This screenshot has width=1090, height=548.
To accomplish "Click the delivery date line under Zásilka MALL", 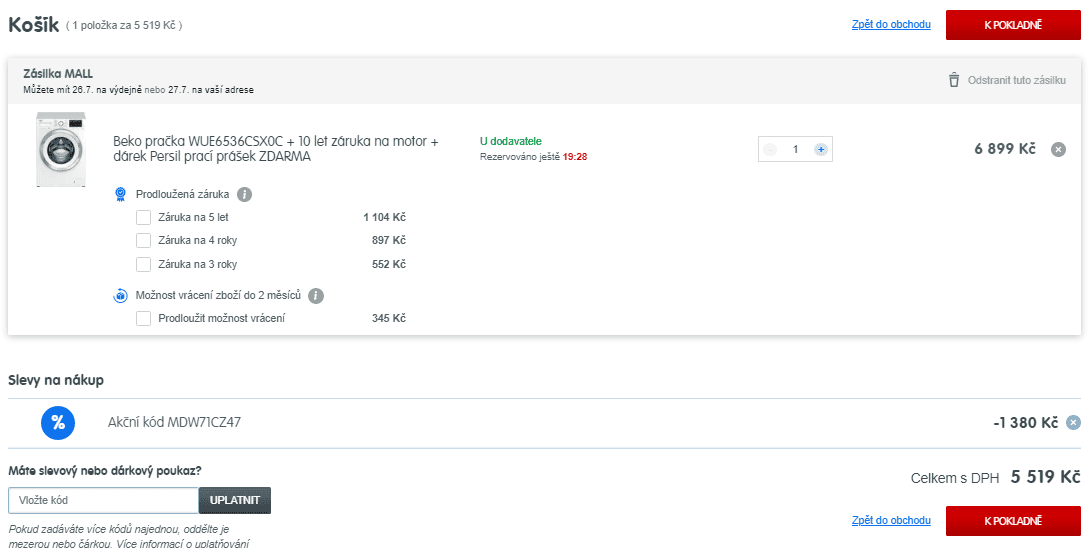I will tap(138, 90).
